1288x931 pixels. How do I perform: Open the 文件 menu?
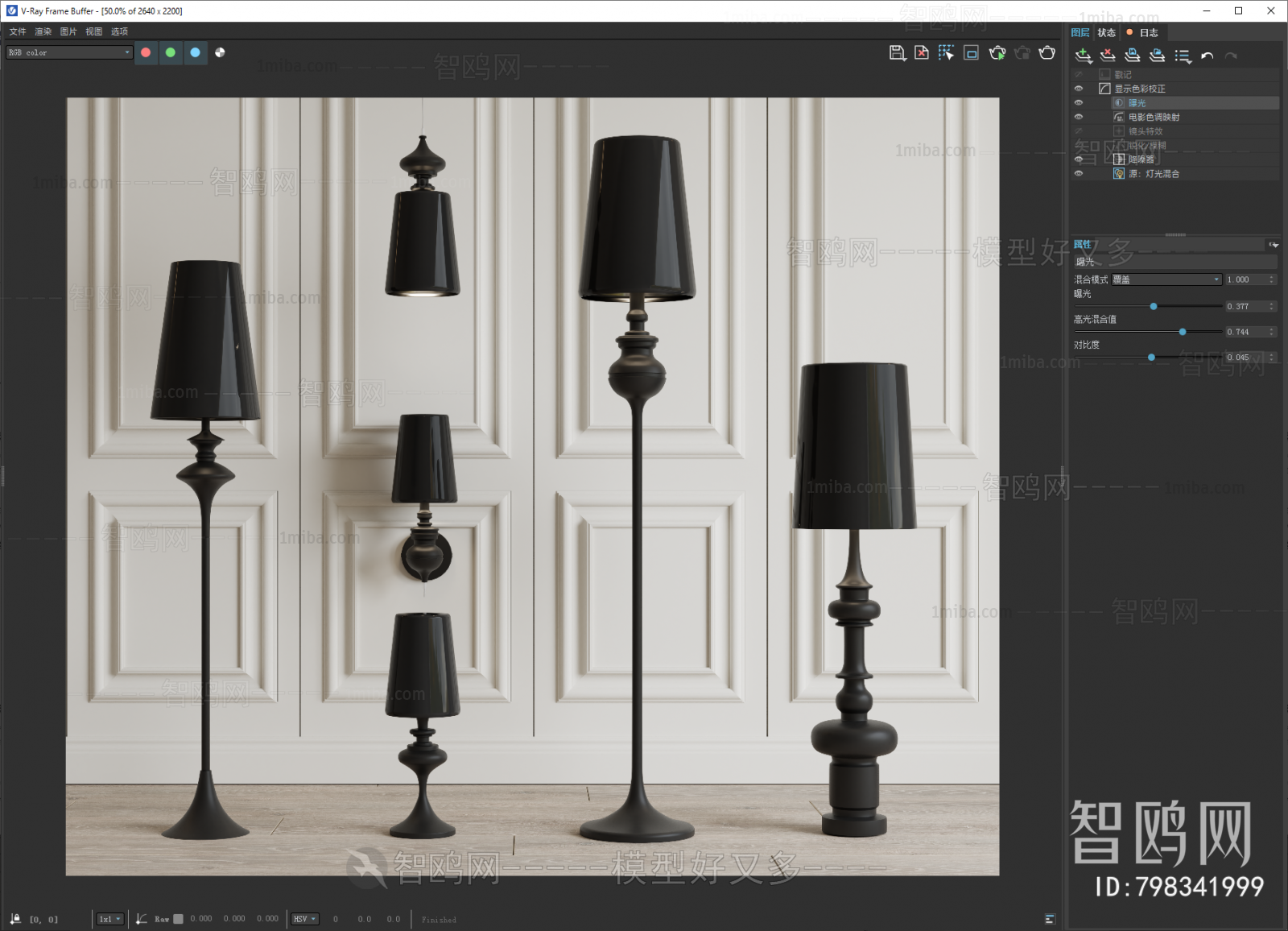coord(18,31)
